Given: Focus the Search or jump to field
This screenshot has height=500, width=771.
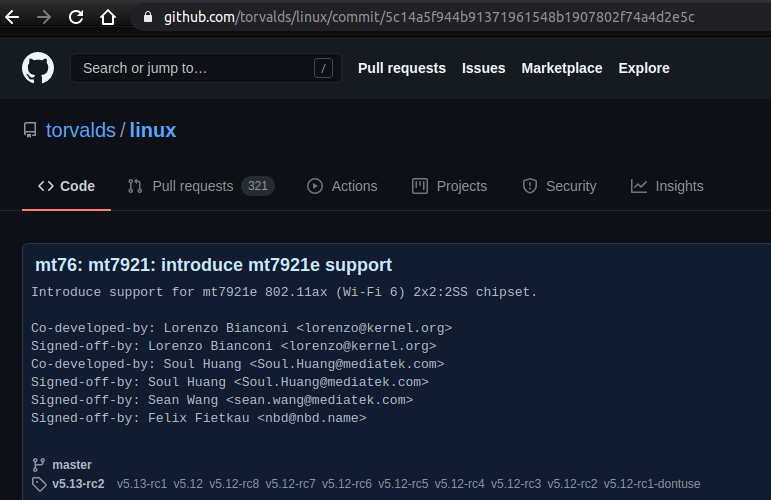Looking at the screenshot, I should point(206,68).
